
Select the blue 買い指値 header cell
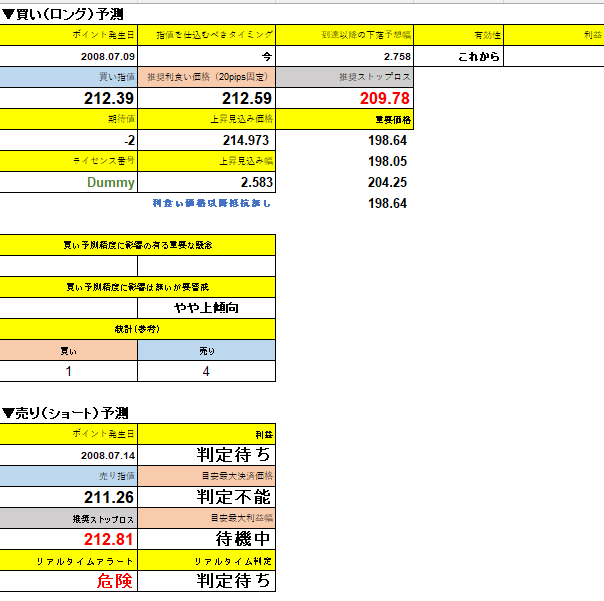[x=69, y=77]
